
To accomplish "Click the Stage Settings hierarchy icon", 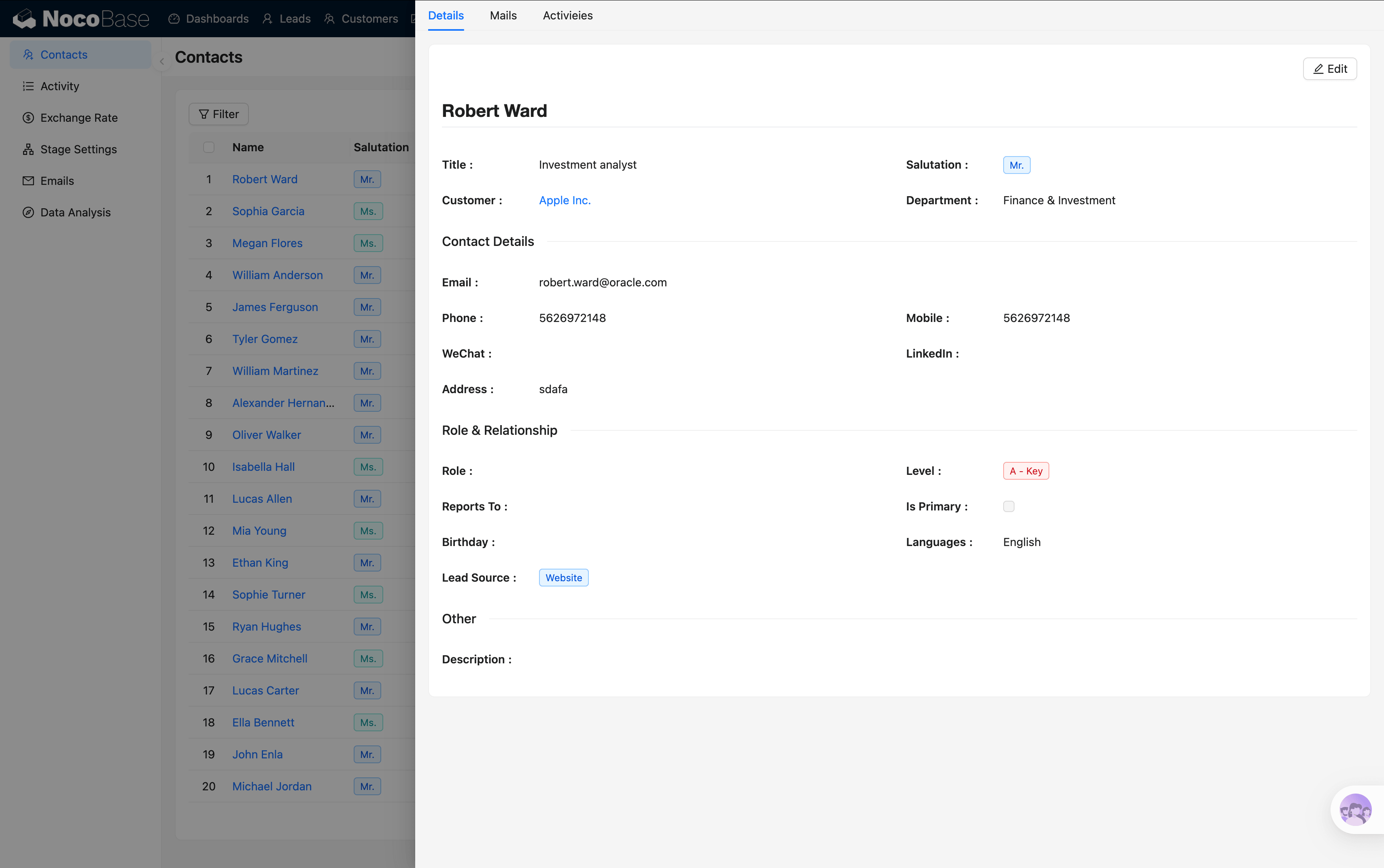I will point(28,149).
